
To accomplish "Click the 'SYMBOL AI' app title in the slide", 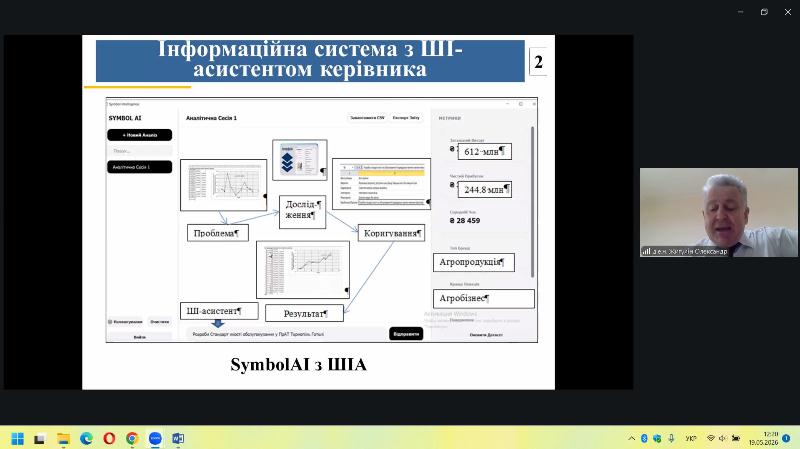I will (125, 118).
